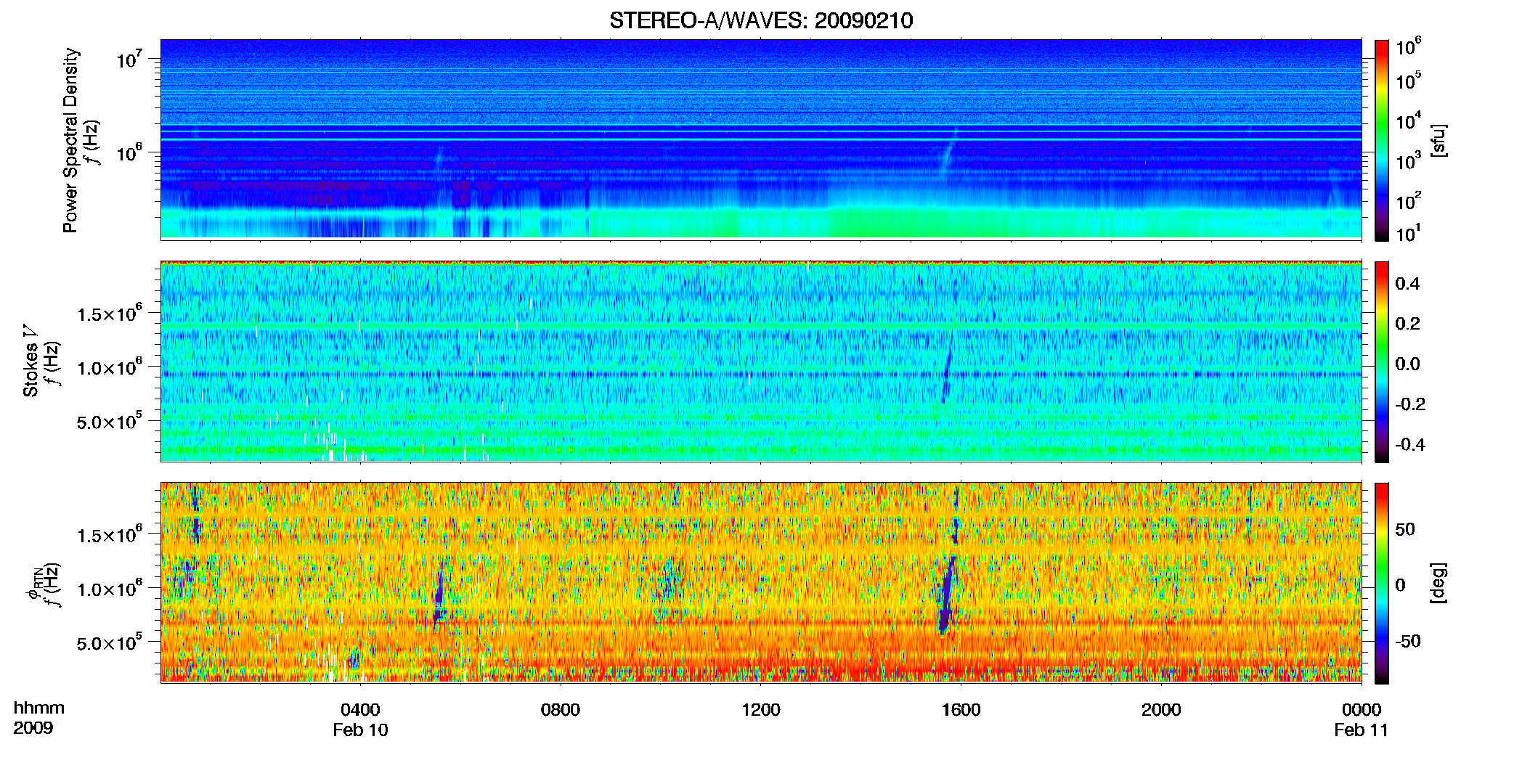Click the 0000 Feb 11 time label
The width and height of the screenshot is (1522, 784).
(x=1361, y=719)
